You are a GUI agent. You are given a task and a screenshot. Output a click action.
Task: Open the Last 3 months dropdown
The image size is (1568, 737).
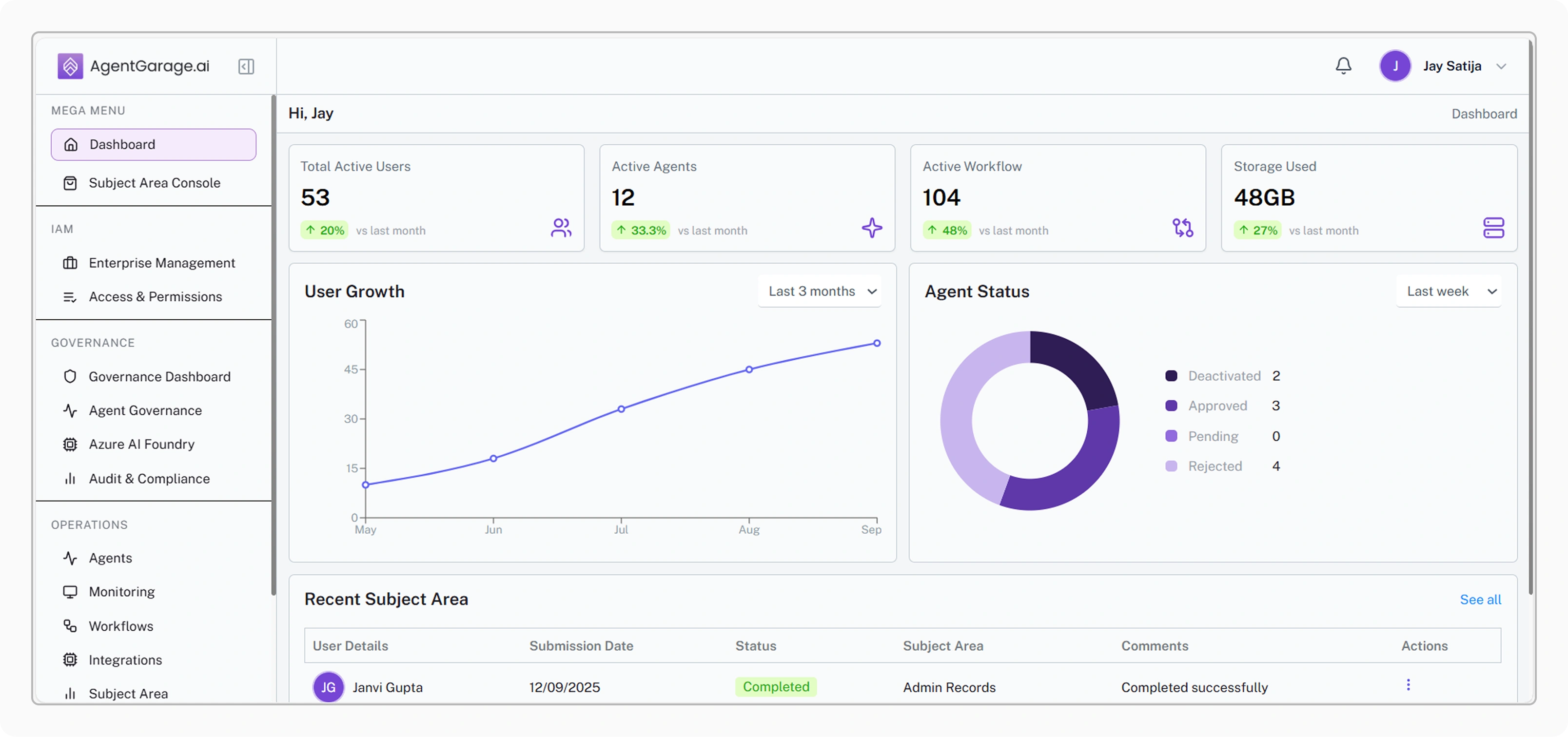click(x=820, y=291)
